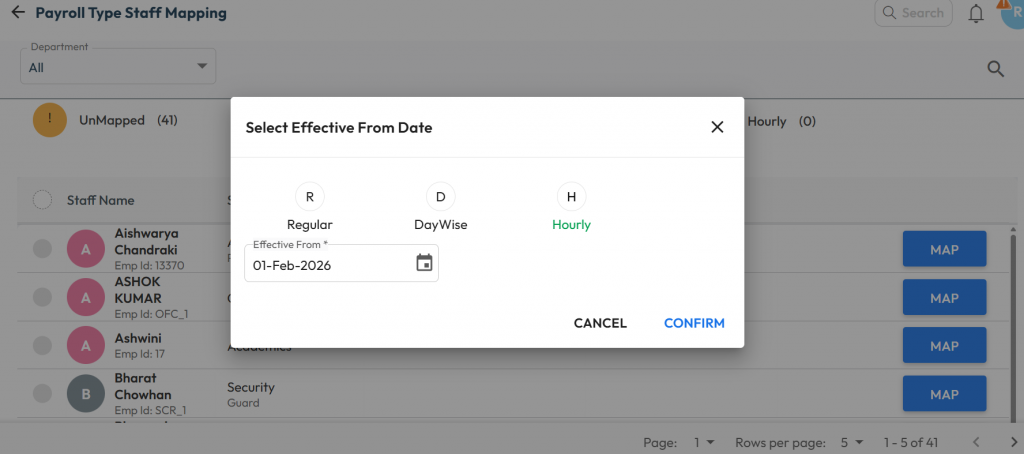The image size is (1024, 454).
Task: Open the notifications bell icon
Action: [976, 14]
